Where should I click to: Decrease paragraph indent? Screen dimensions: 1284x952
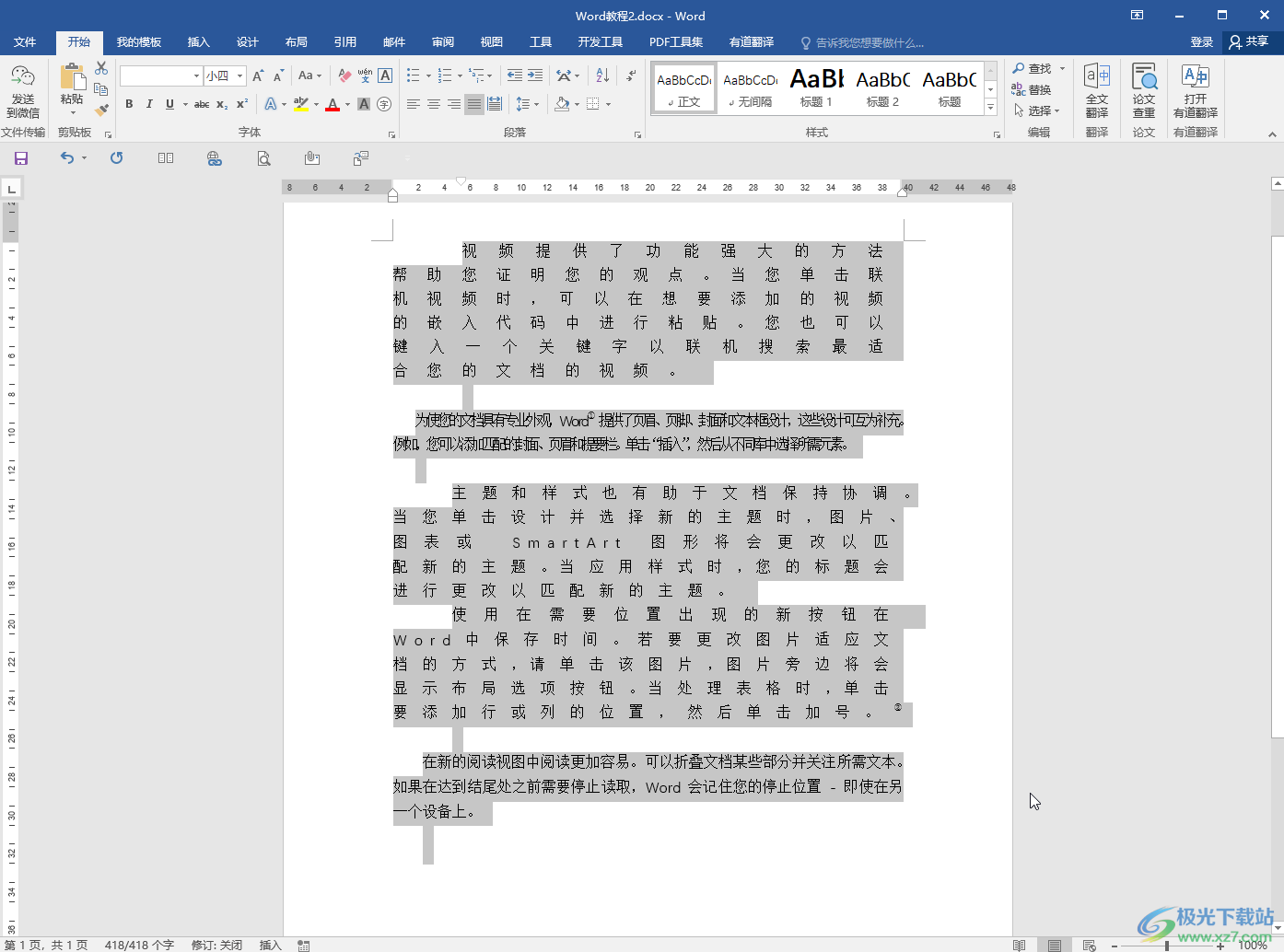[x=515, y=75]
